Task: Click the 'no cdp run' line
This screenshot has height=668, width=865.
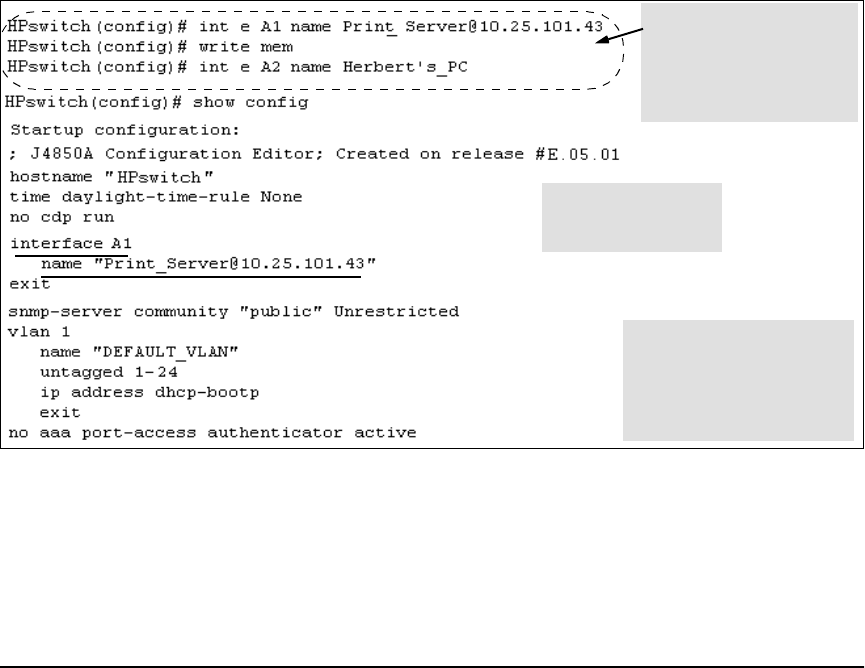Action: 62,217
